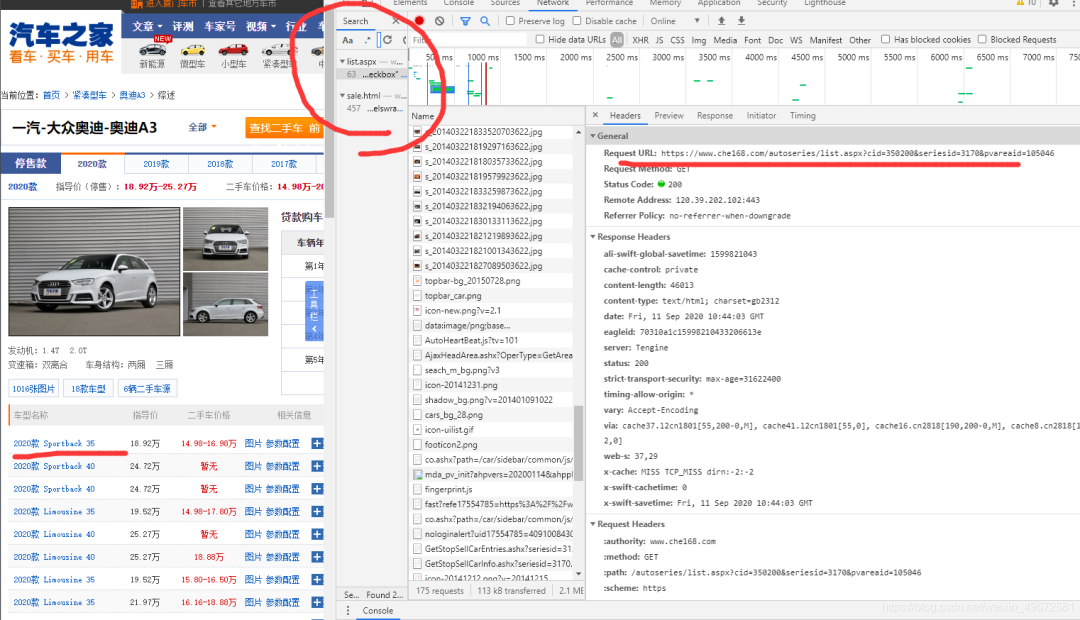Check the Hide data URLs option
This screenshot has width=1080, height=620.
tap(541, 40)
